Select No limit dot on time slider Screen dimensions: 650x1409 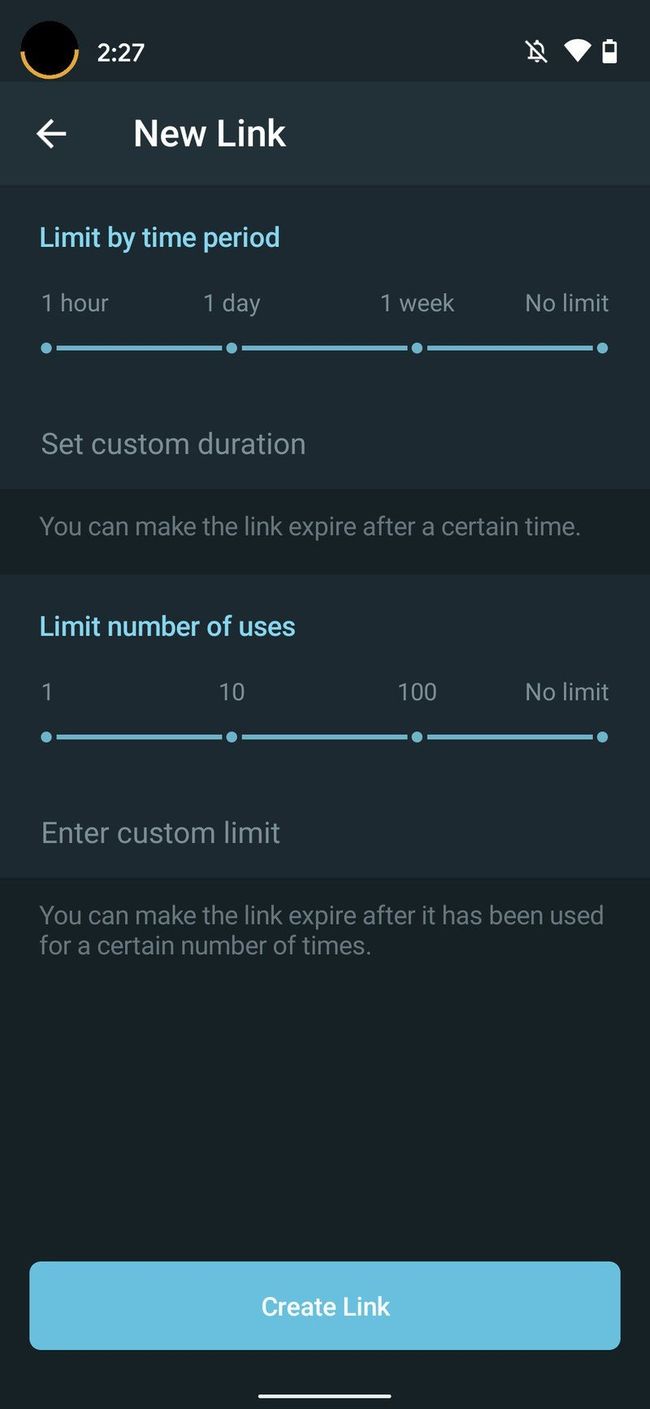pos(602,348)
